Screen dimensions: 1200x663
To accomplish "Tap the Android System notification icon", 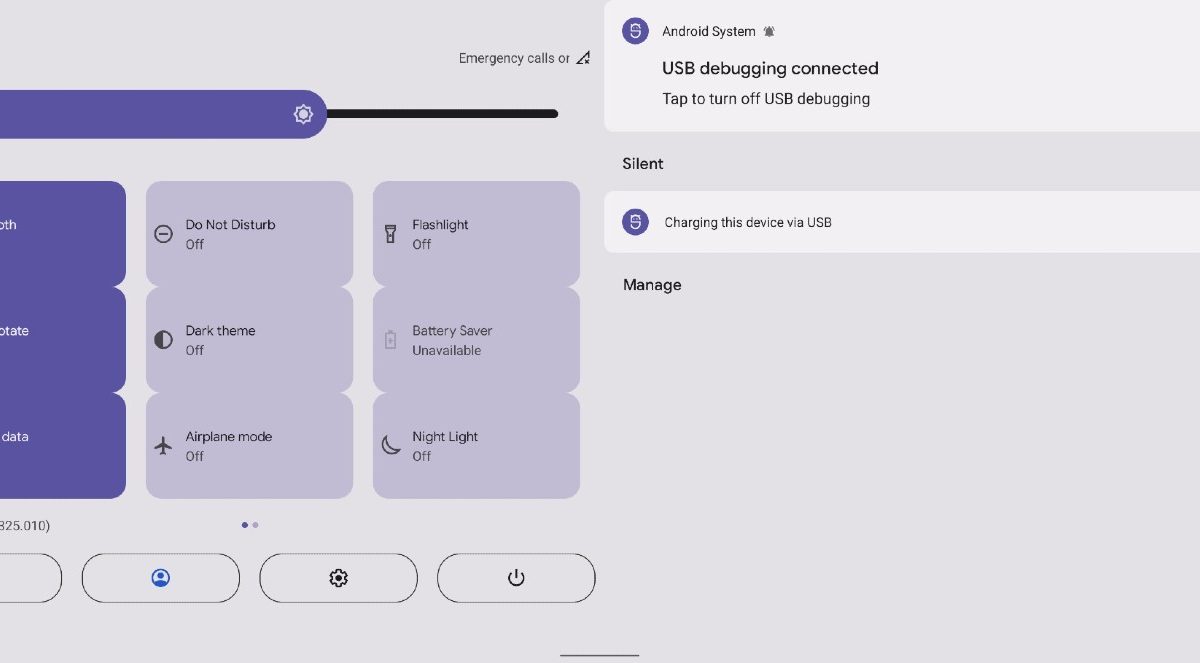I will (x=635, y=31).
